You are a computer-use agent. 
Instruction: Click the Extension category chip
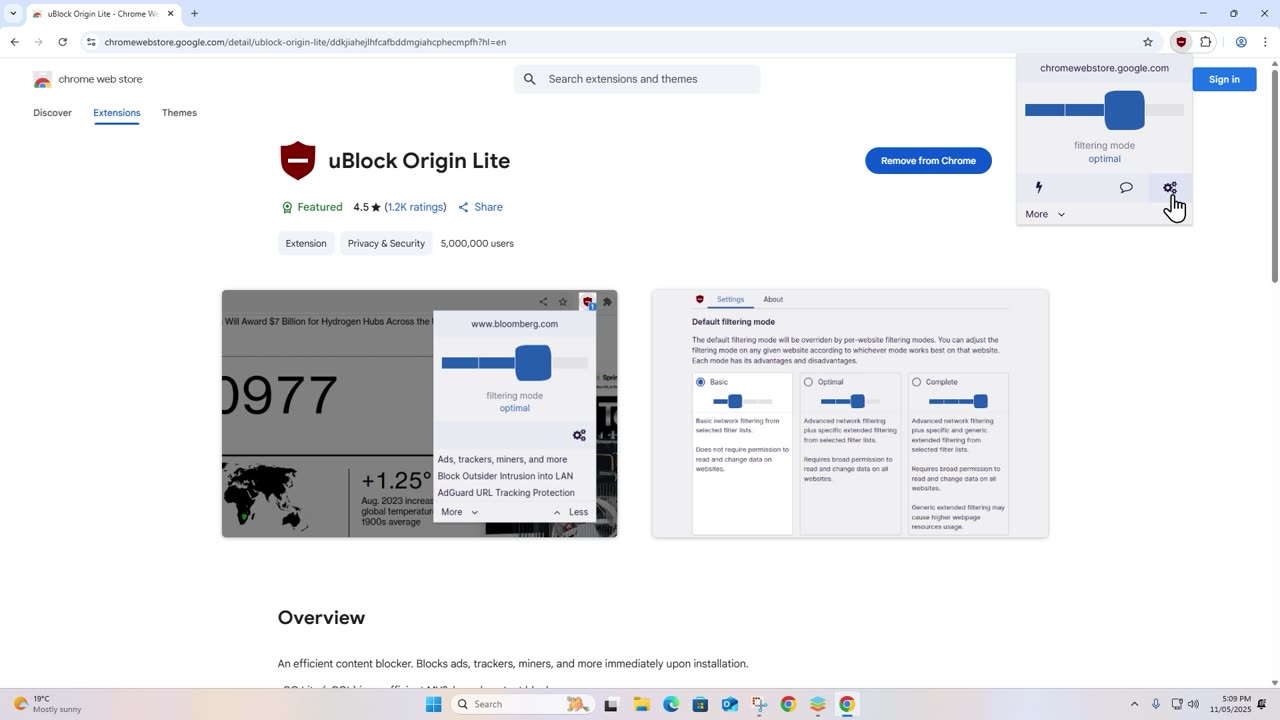(306, 243)
